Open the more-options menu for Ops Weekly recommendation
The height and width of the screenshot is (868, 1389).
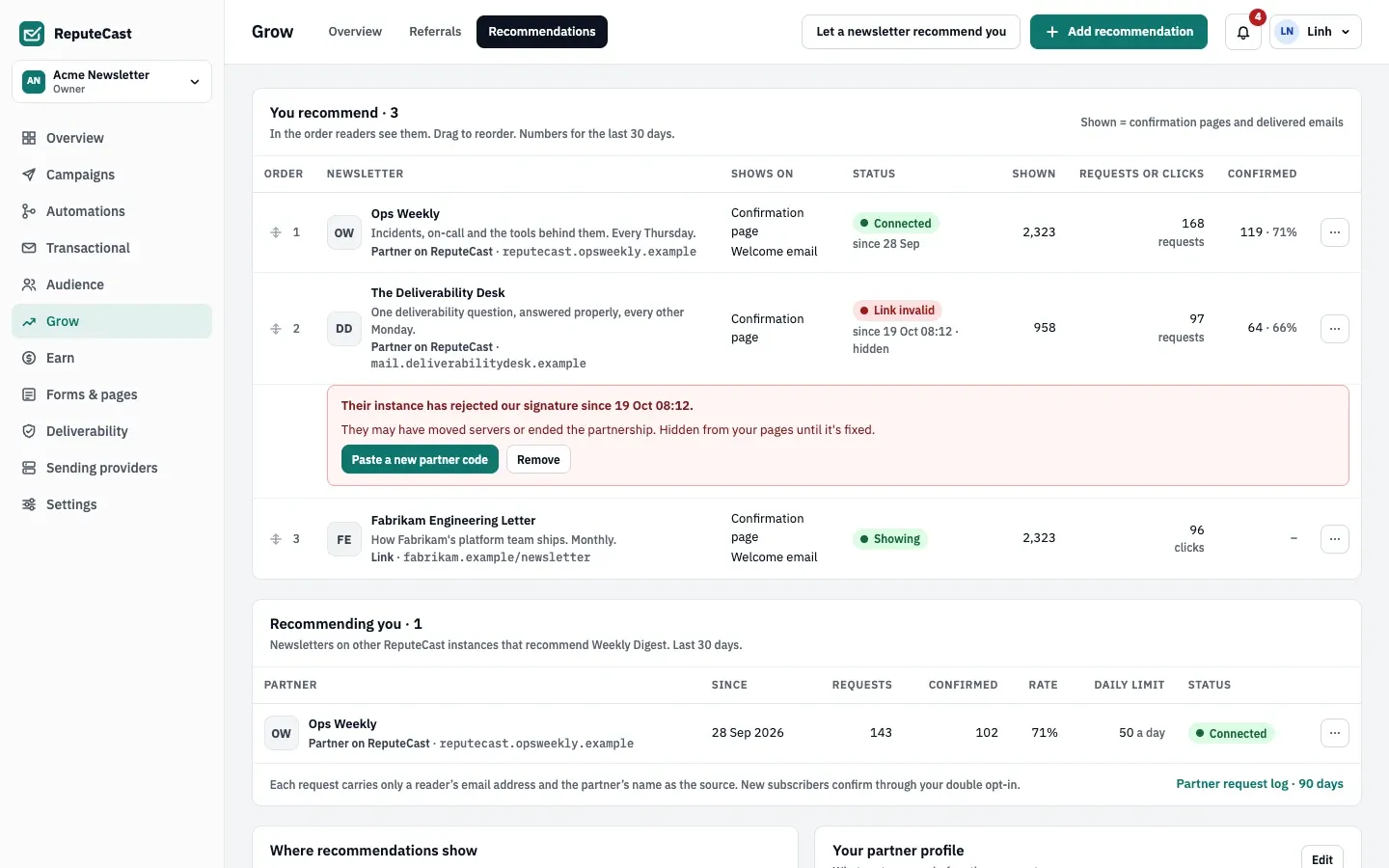click(1334, 232)
